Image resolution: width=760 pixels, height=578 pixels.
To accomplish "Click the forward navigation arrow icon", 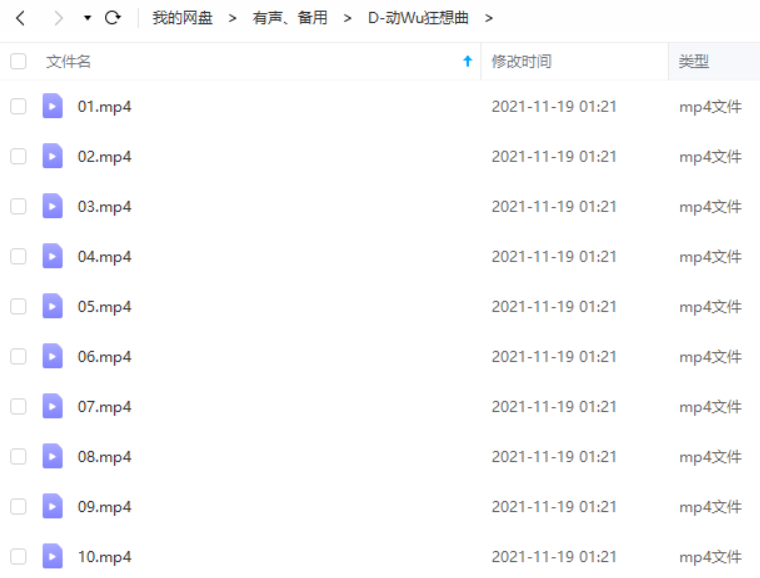I will click(59, 18).
